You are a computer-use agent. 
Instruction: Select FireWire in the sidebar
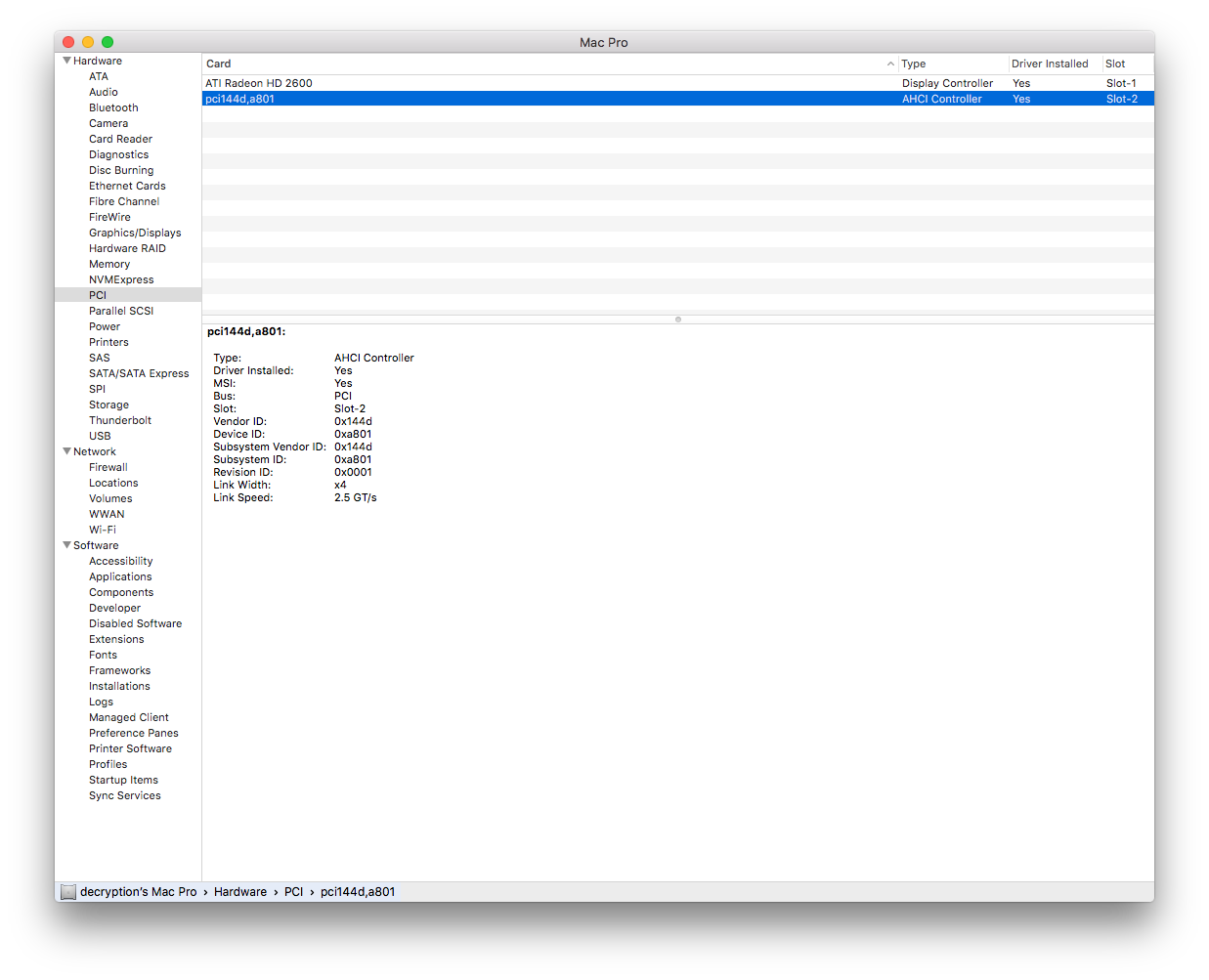[109, 217]
